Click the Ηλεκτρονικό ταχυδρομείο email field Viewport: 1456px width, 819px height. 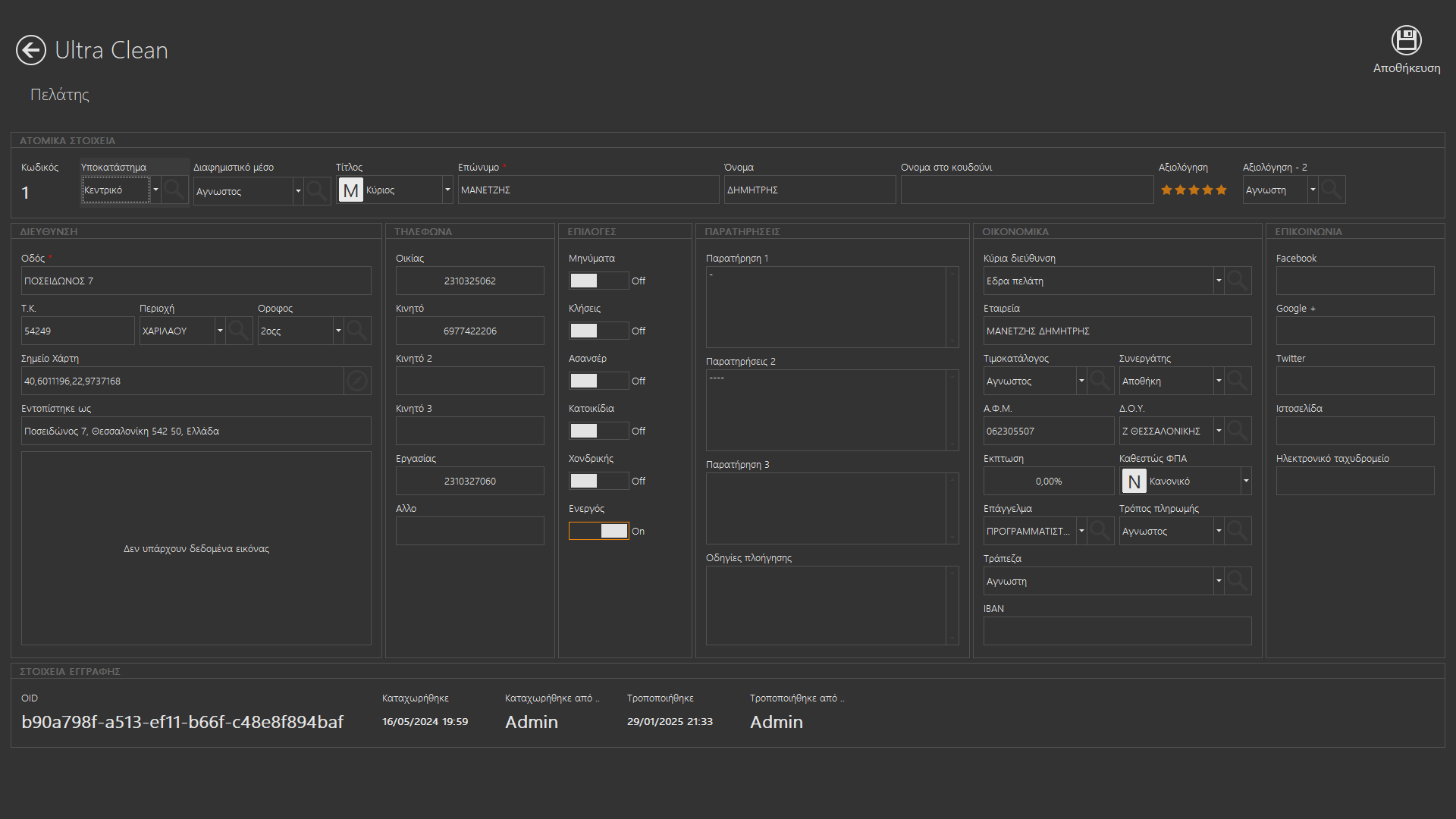(1354, 481)
